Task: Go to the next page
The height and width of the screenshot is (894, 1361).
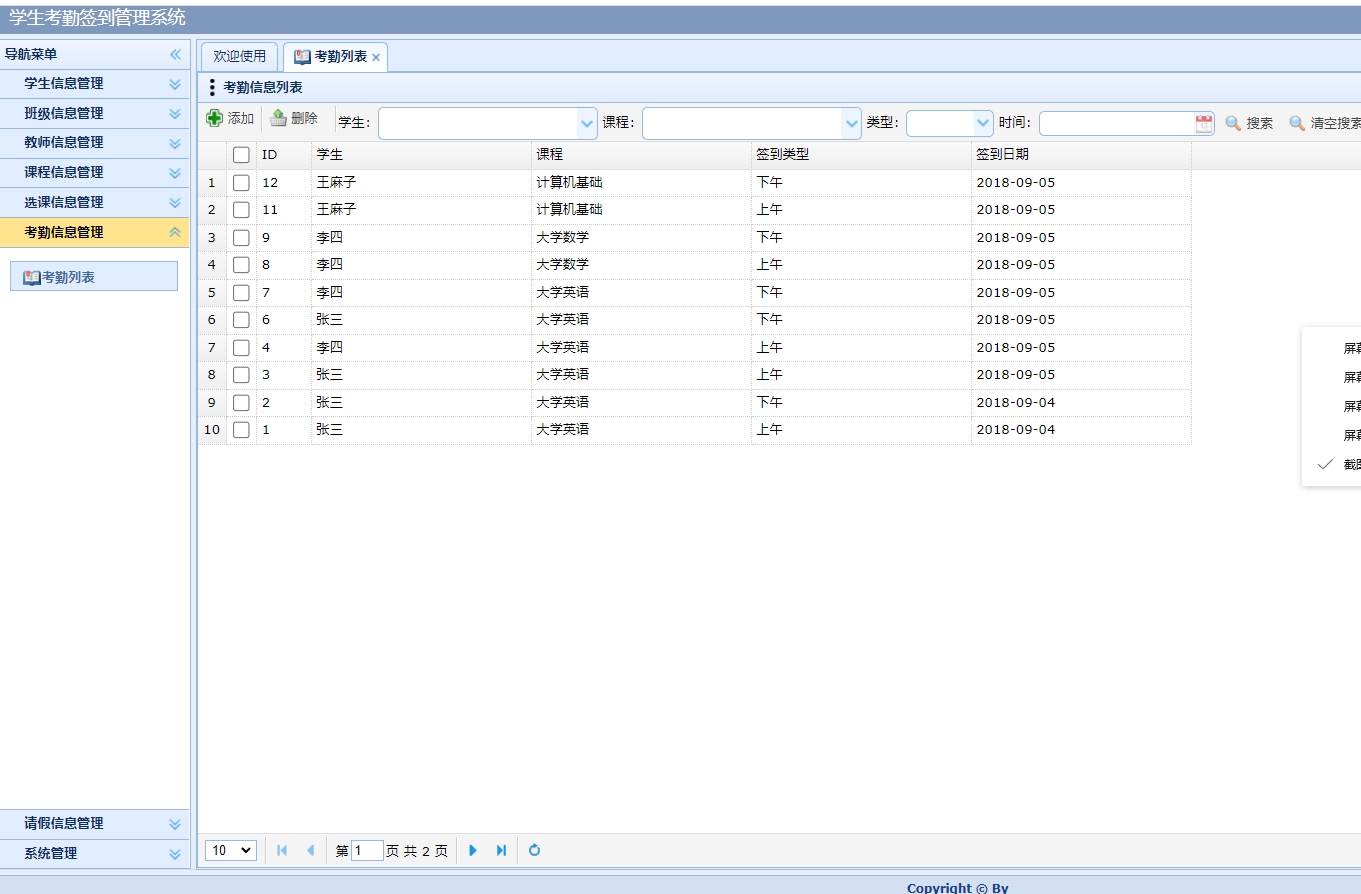Action: pyautogui.click(x=473, y=850)
